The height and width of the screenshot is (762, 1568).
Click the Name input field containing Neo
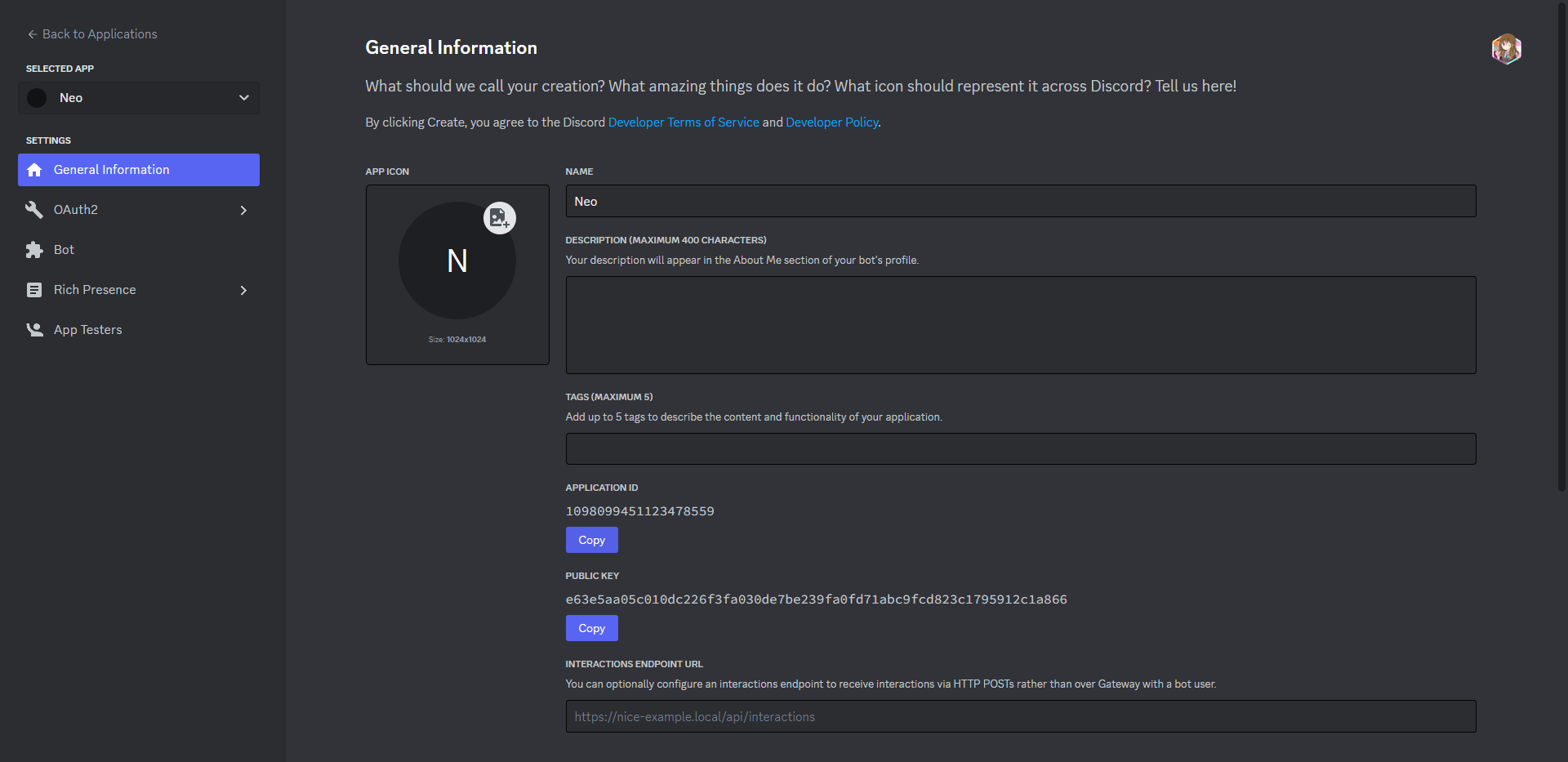coord(1021,201)
